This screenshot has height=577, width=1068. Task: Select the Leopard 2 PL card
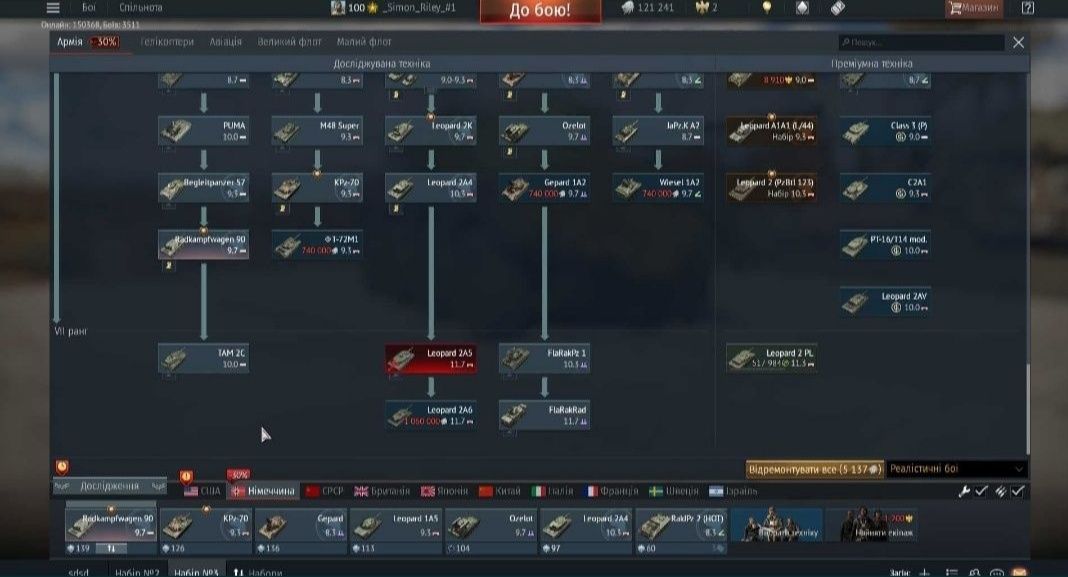(772, 358)
